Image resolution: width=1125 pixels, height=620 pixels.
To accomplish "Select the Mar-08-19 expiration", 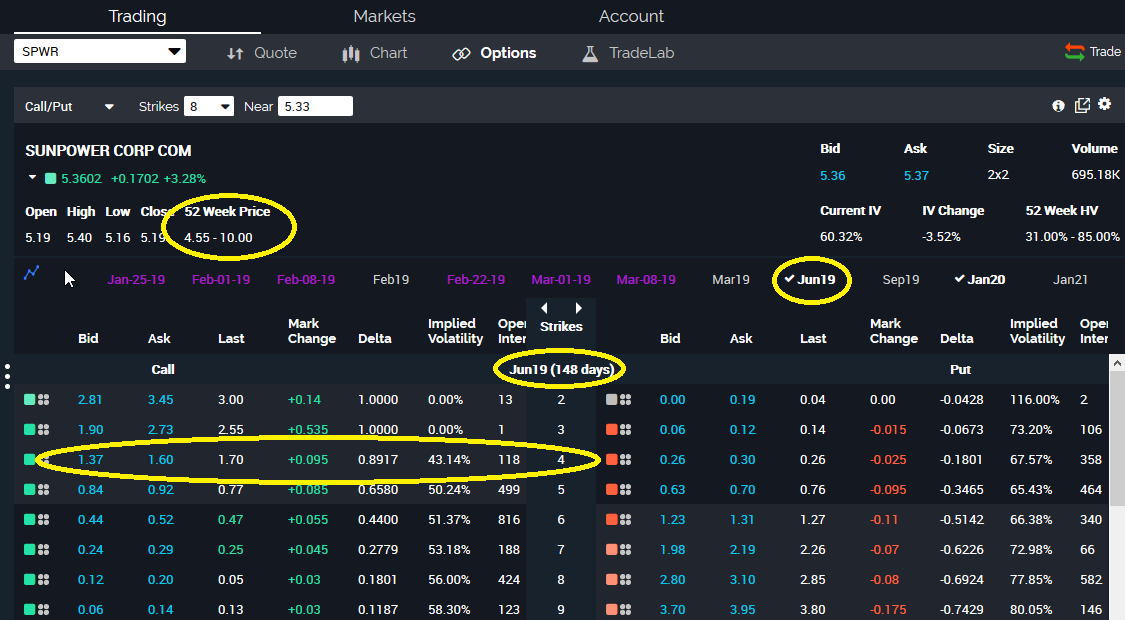I will pos(646,280).
